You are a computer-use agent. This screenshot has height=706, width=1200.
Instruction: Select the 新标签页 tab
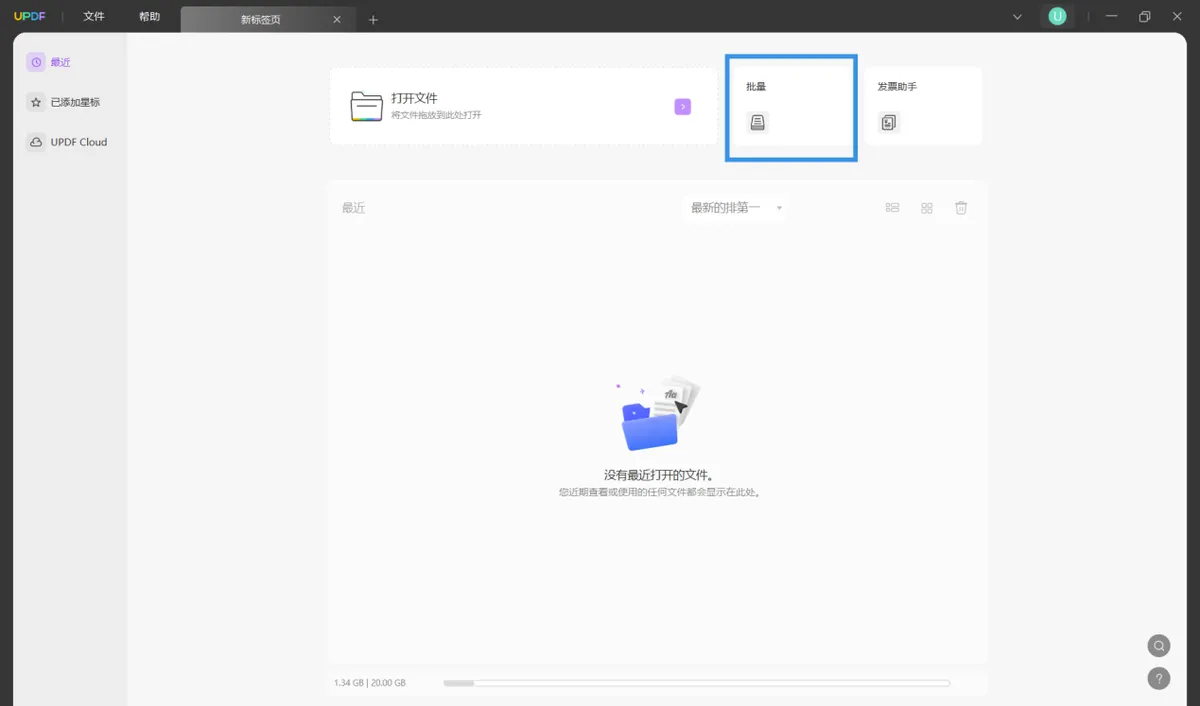pyautogui.click(x=266, y=19)
